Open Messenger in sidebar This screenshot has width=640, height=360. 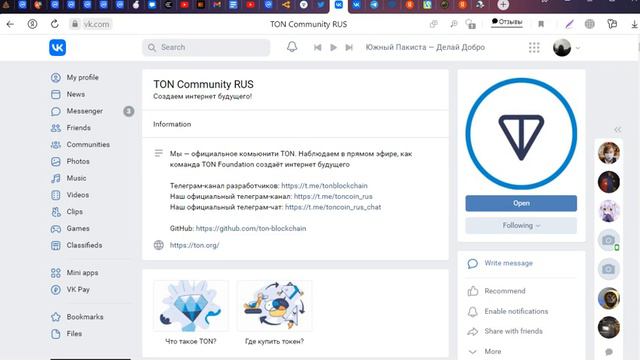(x=84, y=111)
